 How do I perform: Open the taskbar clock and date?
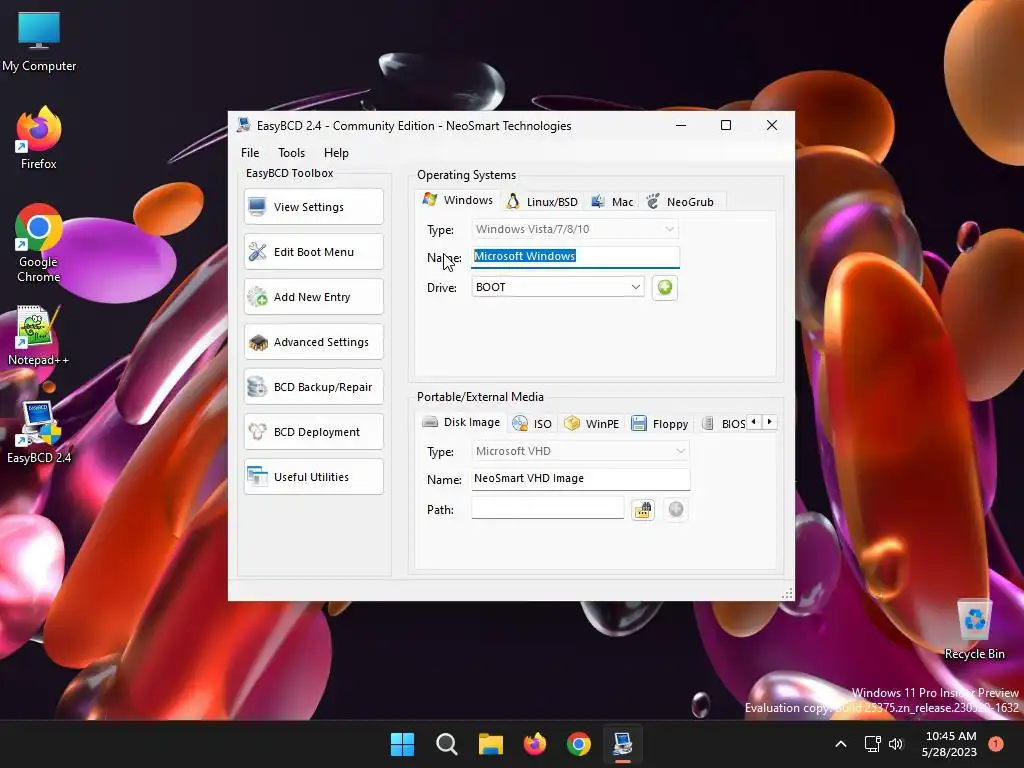[x=950, y=744]
